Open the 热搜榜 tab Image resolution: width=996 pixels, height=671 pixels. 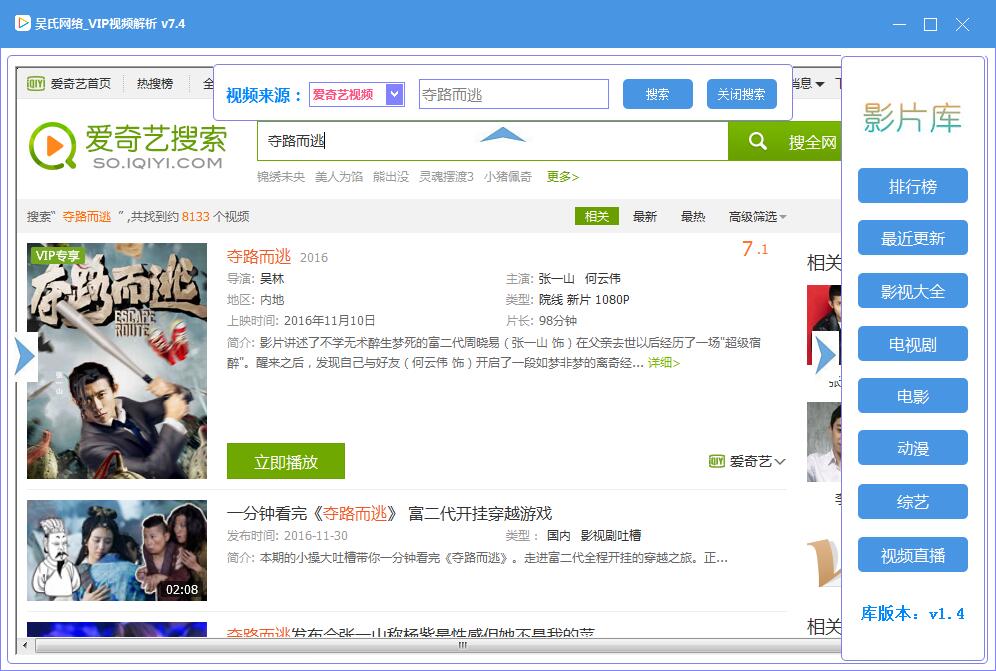tap(155, 83)
